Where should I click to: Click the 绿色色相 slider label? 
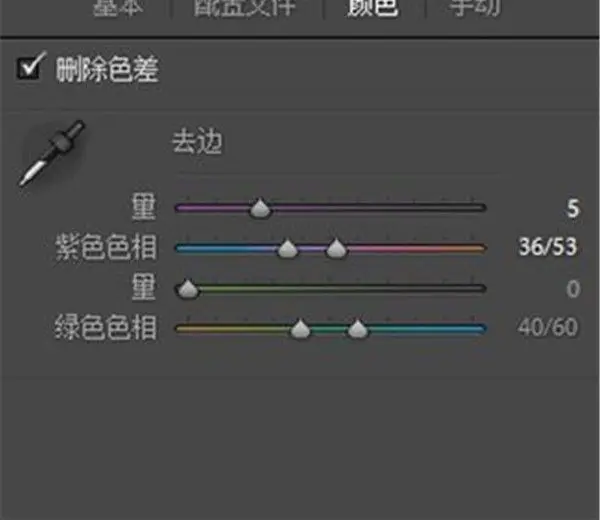point(106,328)
